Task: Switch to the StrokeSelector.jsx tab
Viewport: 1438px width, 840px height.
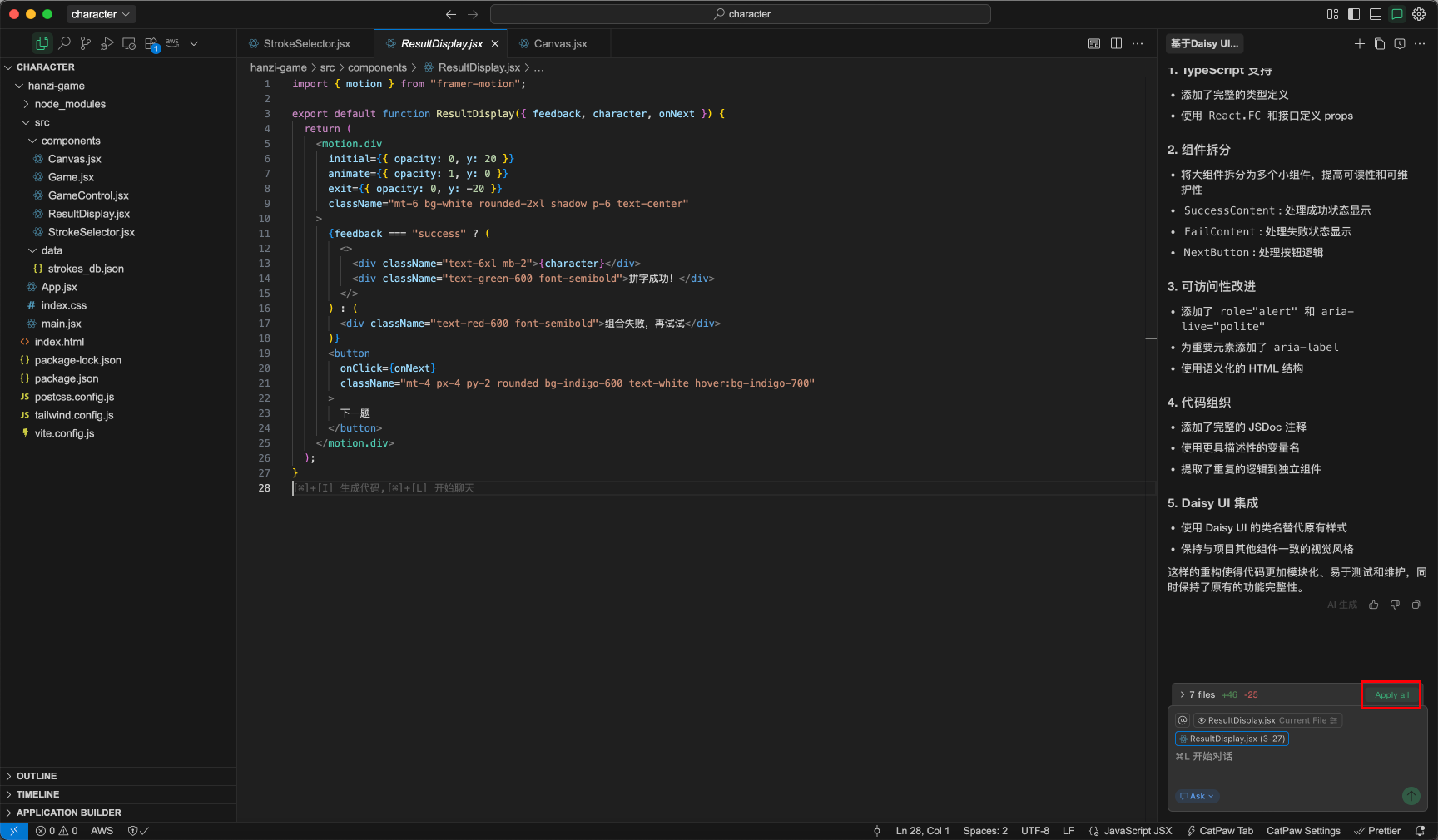Action: (x=306, y=44)
